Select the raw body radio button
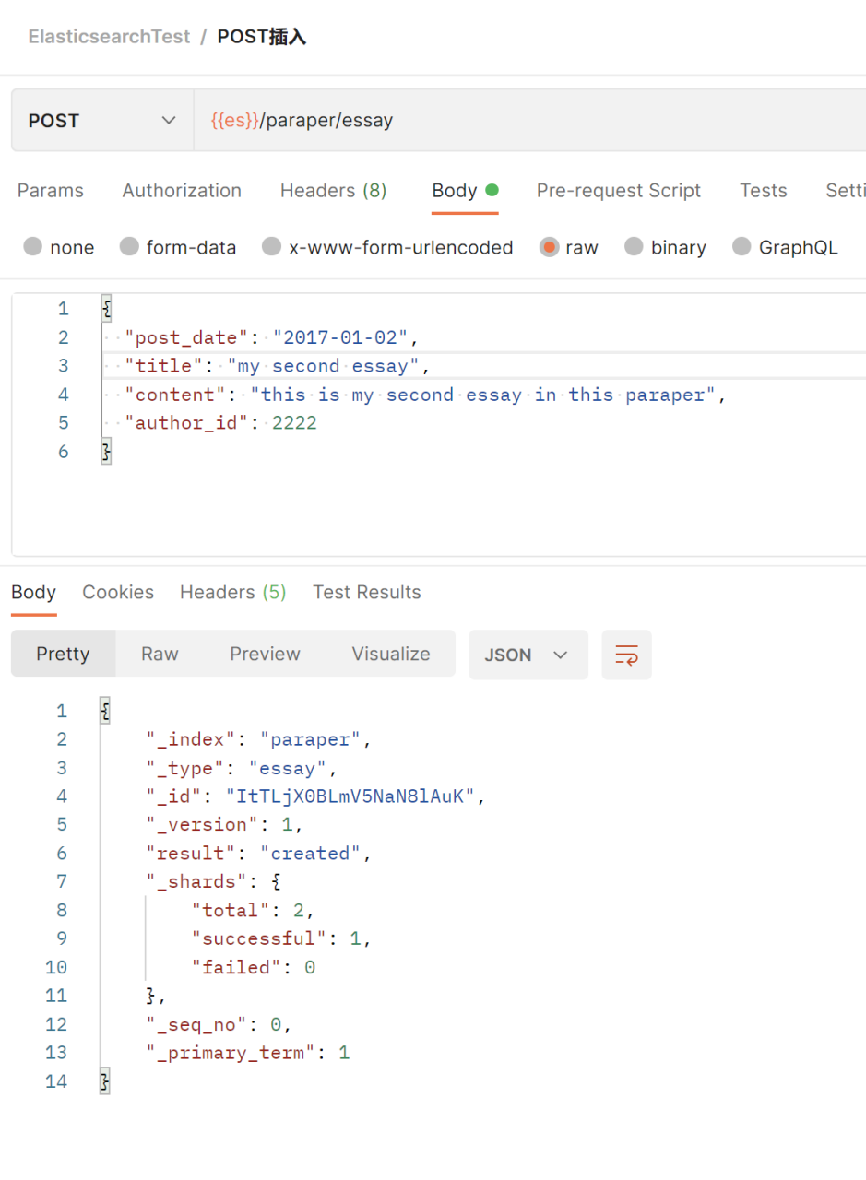Screen dimensions: 866x1180 click(549, 247)
